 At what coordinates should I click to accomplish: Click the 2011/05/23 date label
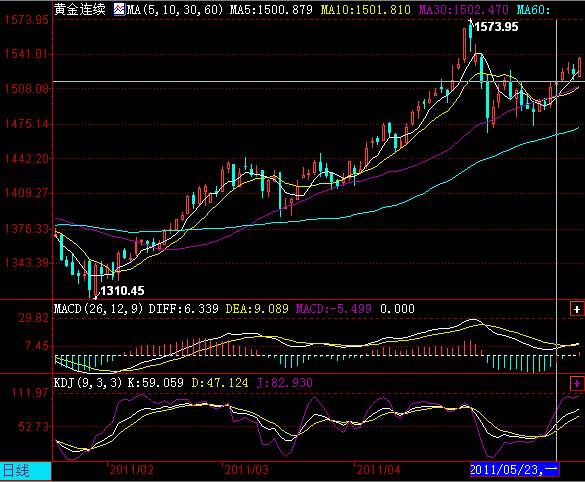click(515, 470)
